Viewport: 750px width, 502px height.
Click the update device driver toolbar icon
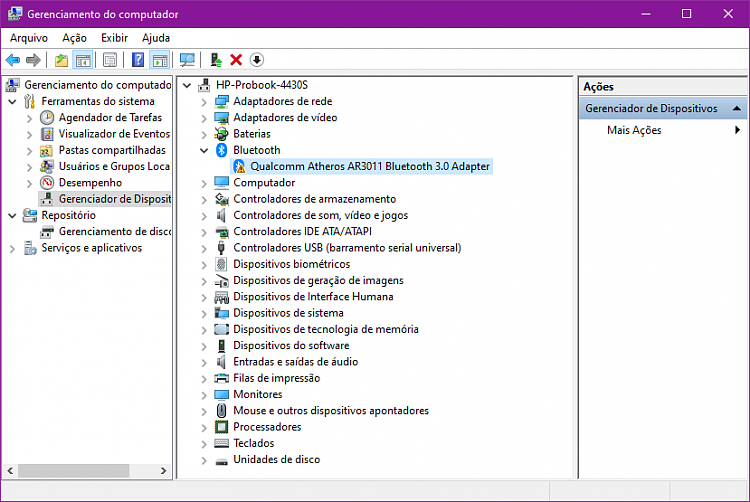click(x=216, y=60)
